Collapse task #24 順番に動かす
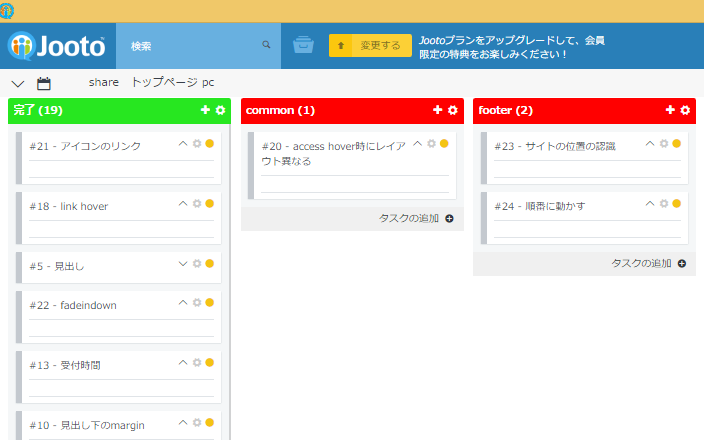The height and width of the screenshot is (440, 704). pos(650,204)
